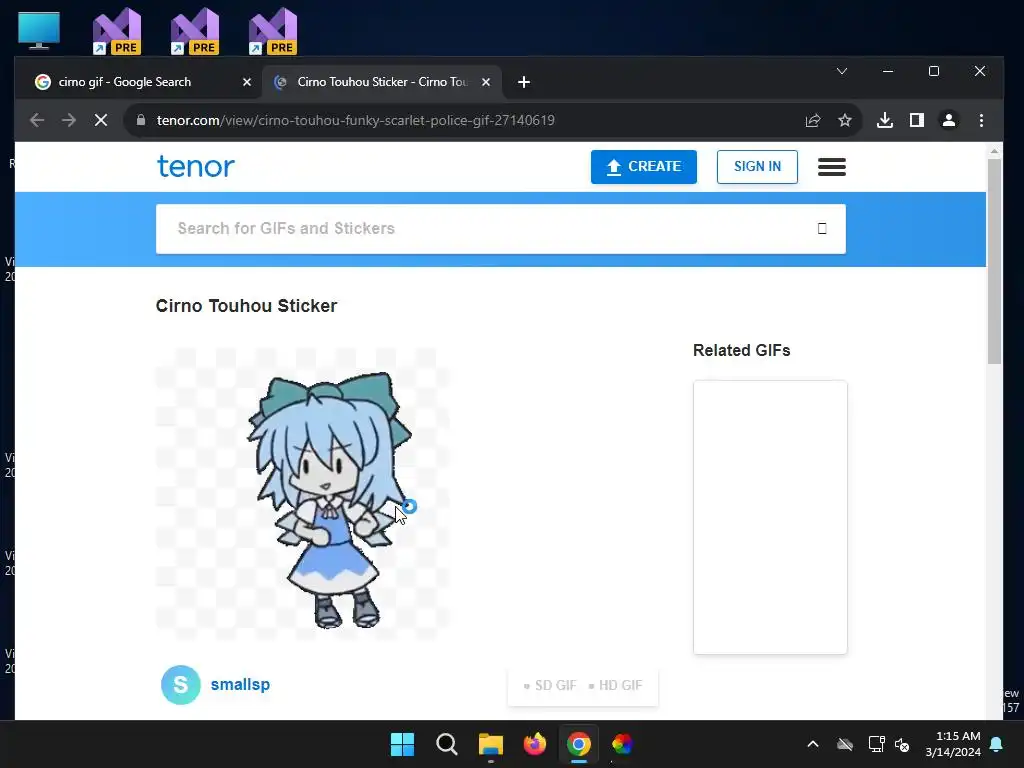Bookmark this page with the star icon

click(845, 120)
